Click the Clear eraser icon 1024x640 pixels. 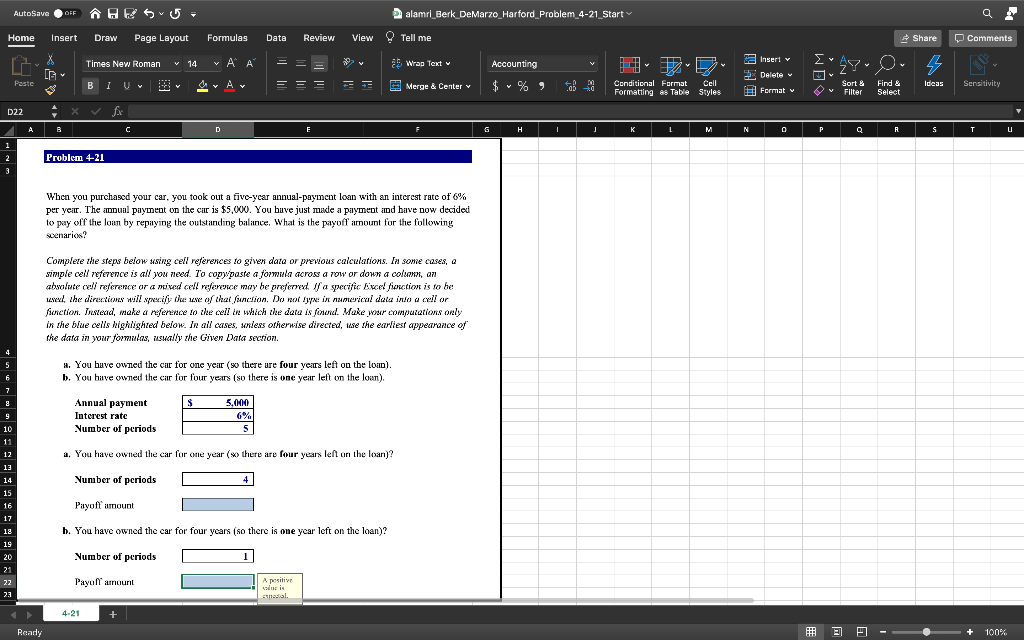(819, 91)
